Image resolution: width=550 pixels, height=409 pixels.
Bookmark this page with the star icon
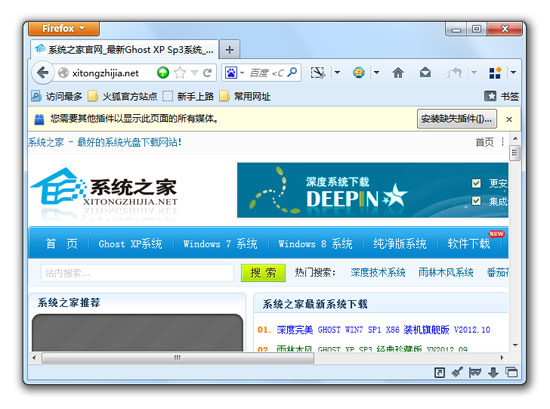[180, 73]
